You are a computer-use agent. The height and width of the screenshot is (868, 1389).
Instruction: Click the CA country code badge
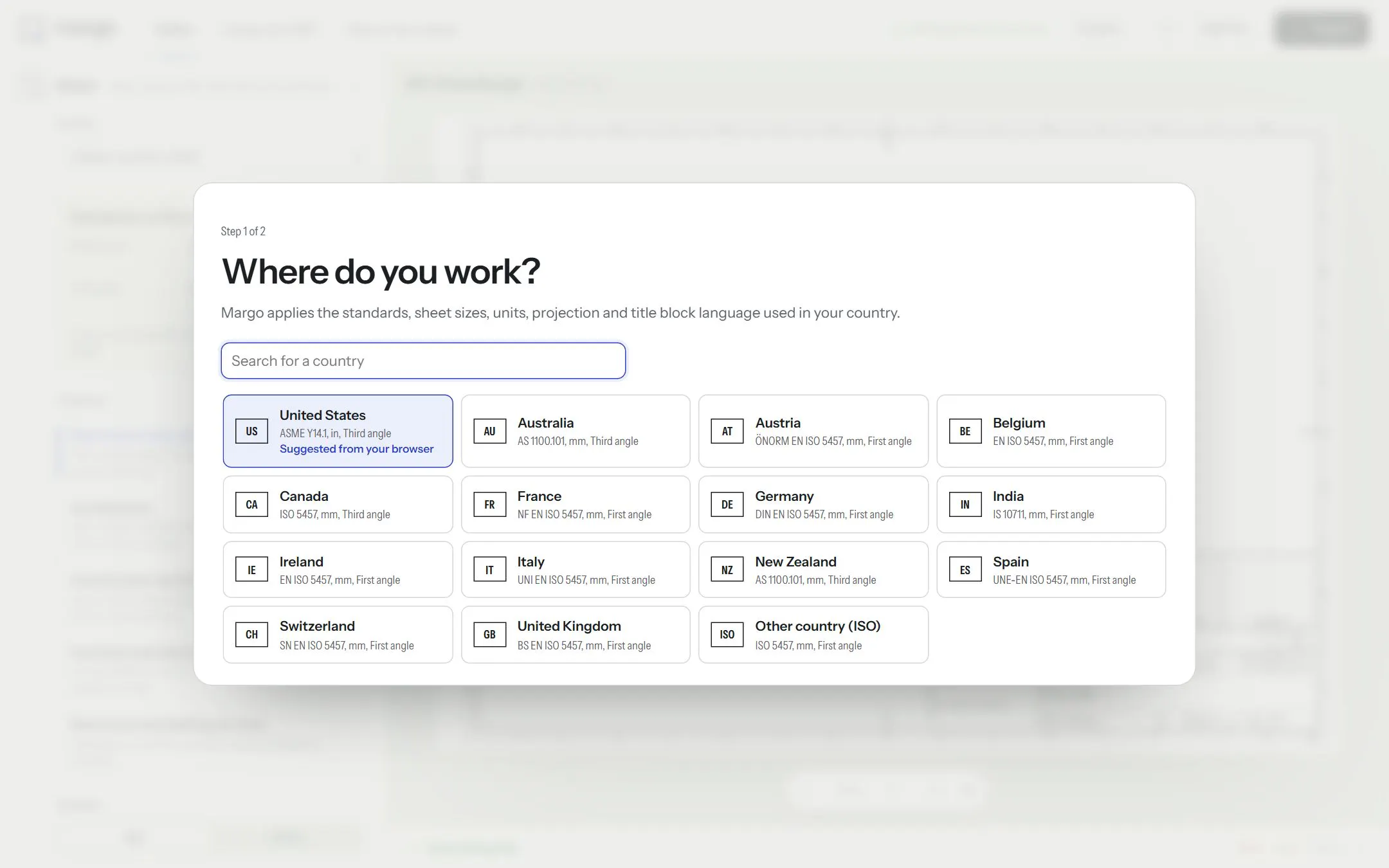coord(251,505)
